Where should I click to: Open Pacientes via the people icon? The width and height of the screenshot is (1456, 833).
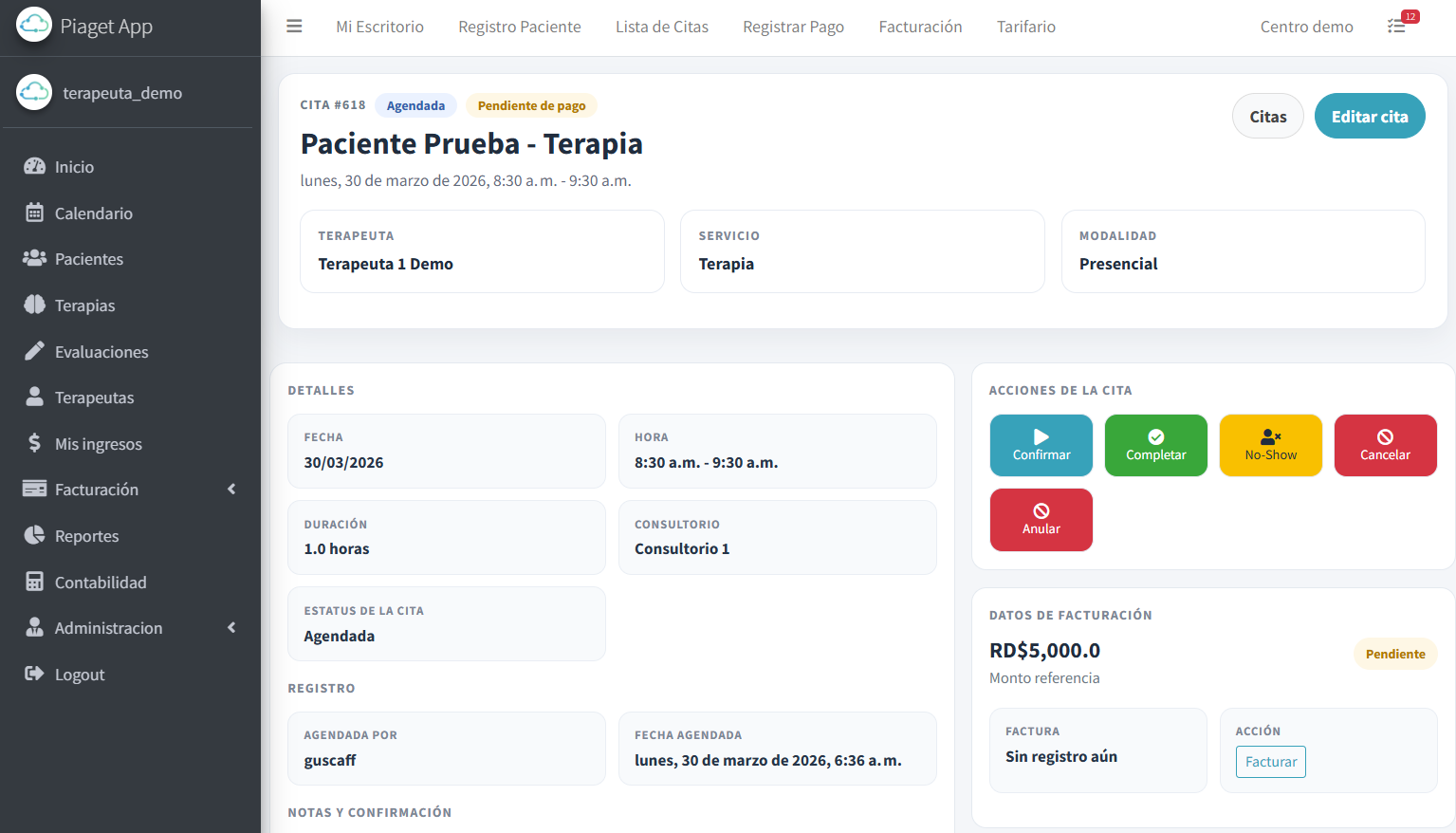click(34, 258)
